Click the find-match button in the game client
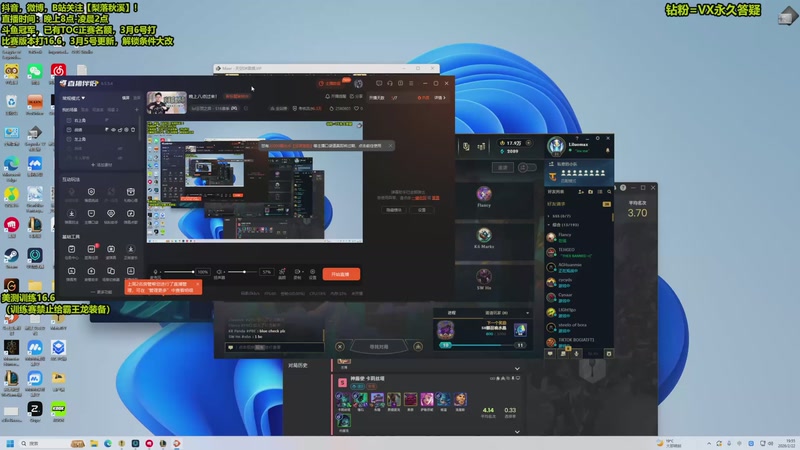This screenshot has width=800, height=450. tap(379, 347)
